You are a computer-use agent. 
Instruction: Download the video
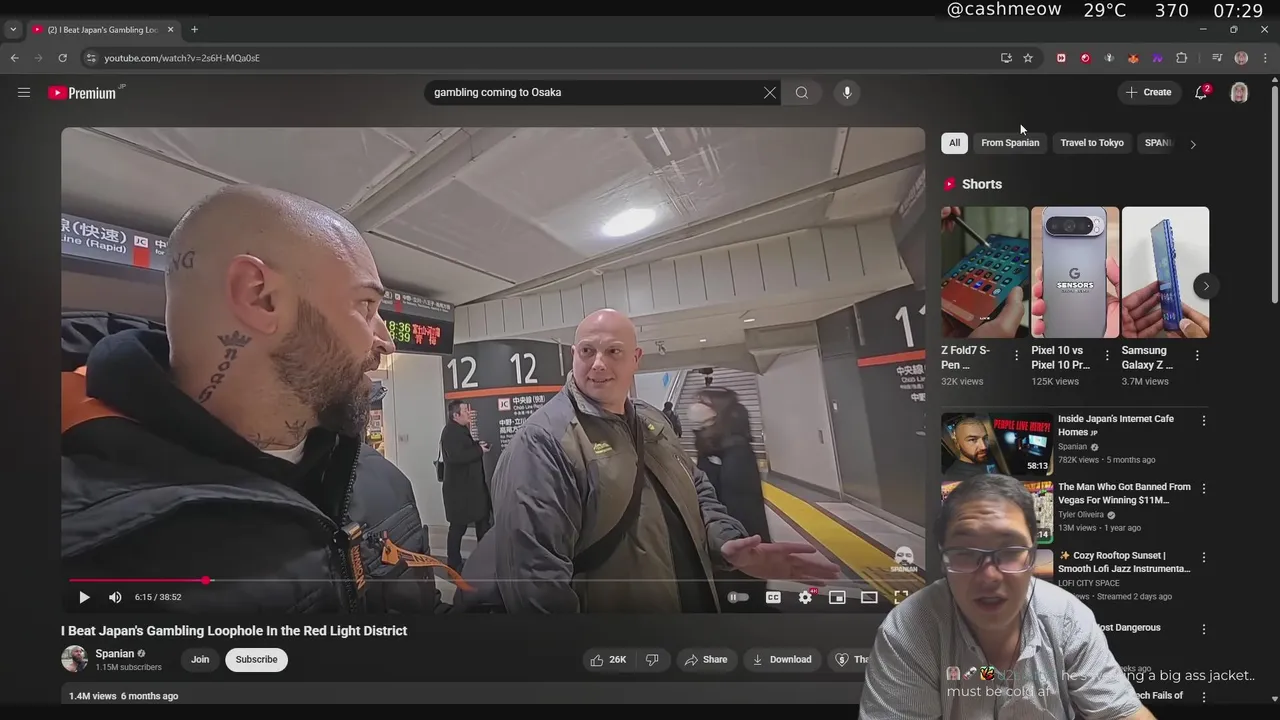(x=781, y=659)
